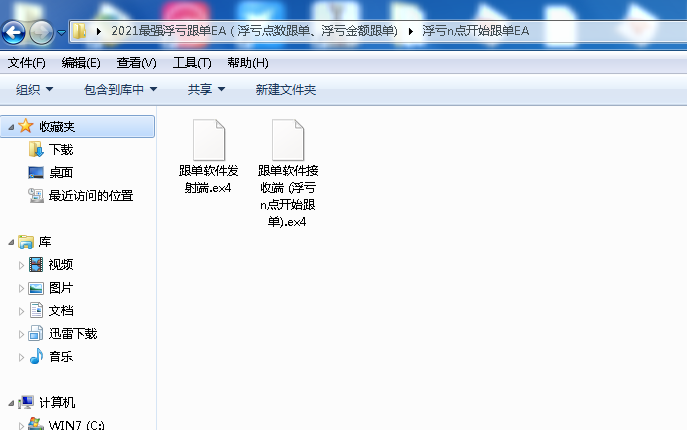Click the 收藏夹 star icon

26,126
